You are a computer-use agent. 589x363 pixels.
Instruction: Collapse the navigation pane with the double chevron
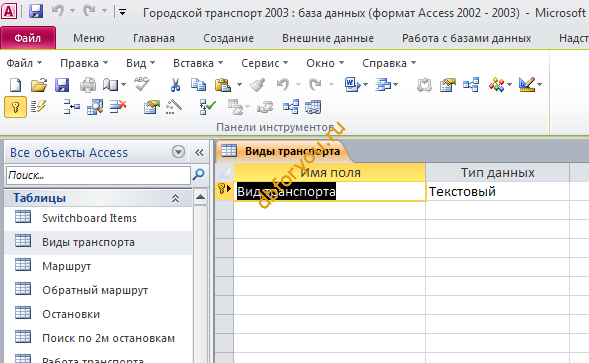[199, 153]
